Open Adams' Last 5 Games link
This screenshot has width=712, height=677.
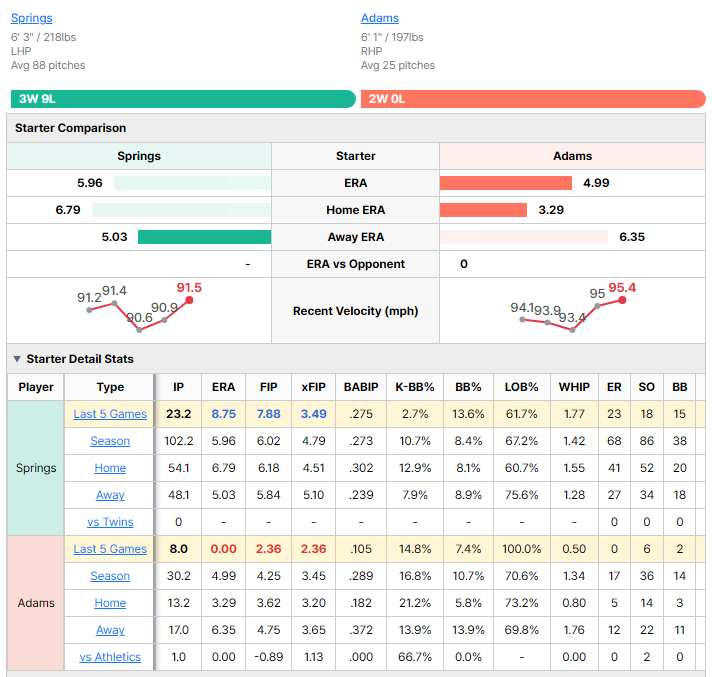coord(110,549)
